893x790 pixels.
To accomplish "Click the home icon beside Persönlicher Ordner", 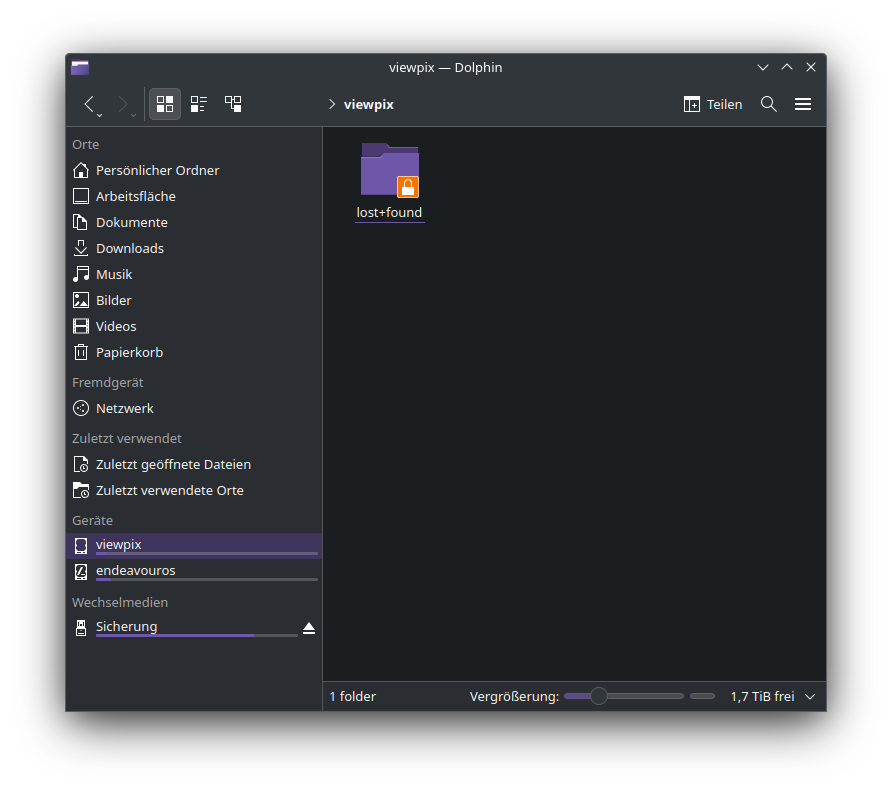I will click(81, 170).
